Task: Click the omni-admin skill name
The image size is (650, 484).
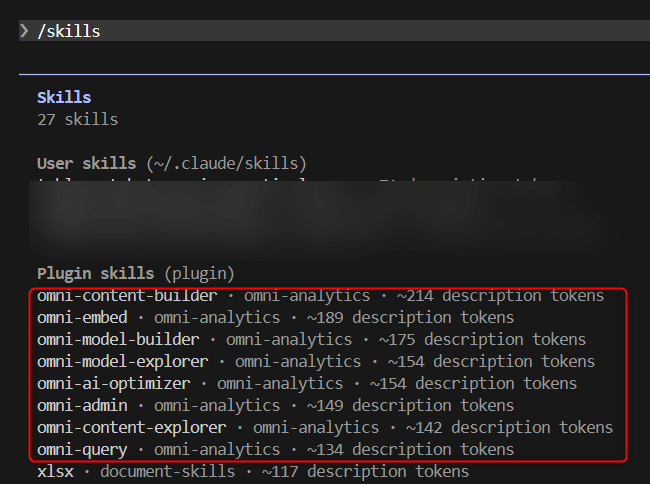Action: coord(82,405)
